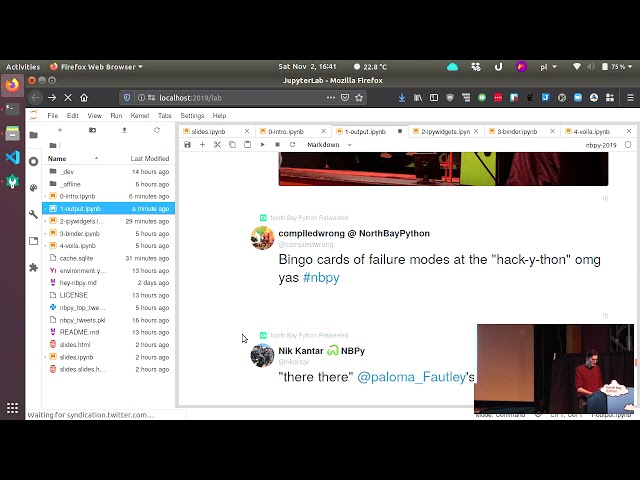Image resolution: width=640 pixels, height=480 pixels.
Task: Go to Firefox home page icon
Action: (x=84, y=98)
